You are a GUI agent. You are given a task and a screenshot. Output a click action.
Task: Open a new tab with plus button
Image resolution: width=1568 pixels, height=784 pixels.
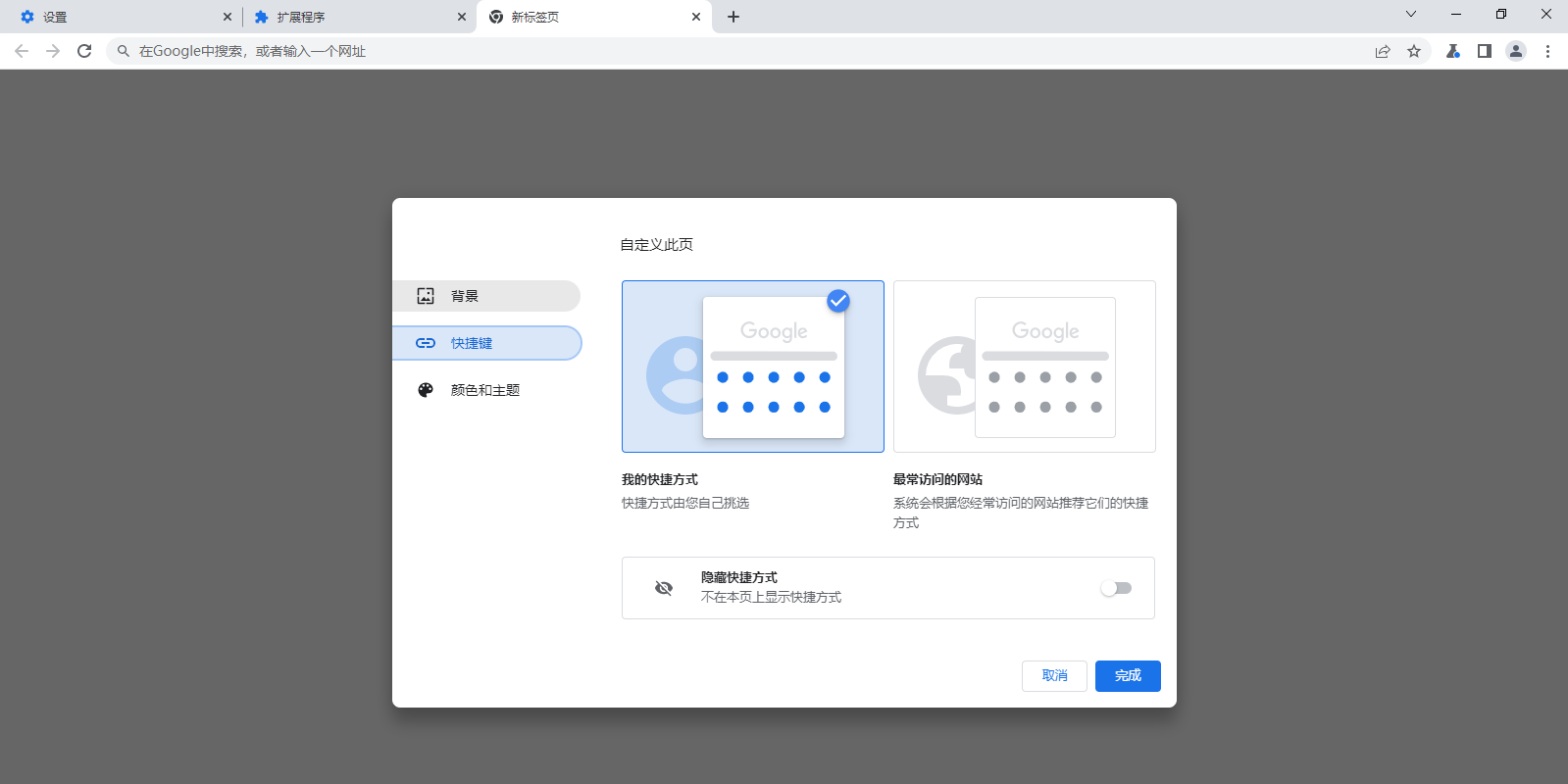(733, 17)
